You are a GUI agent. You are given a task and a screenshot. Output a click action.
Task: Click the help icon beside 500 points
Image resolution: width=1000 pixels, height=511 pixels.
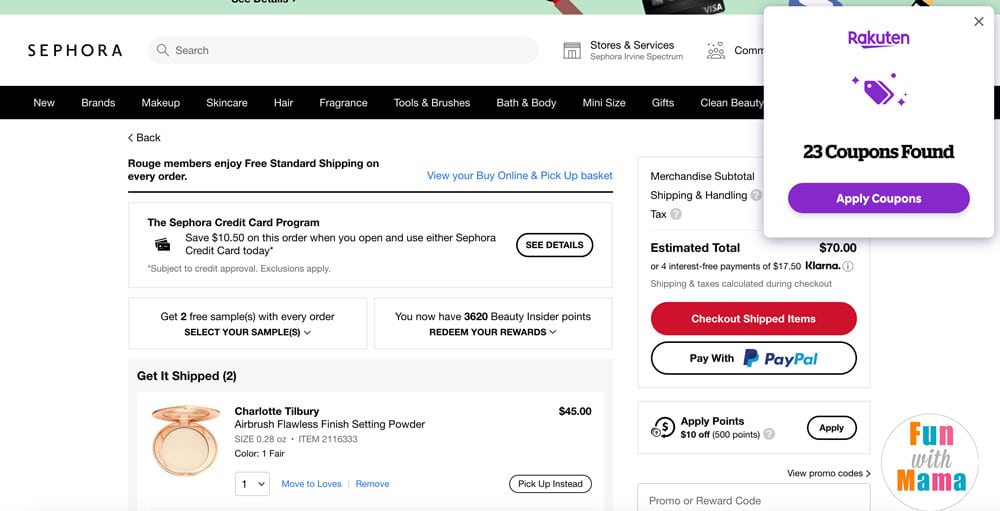coord(769,434)
